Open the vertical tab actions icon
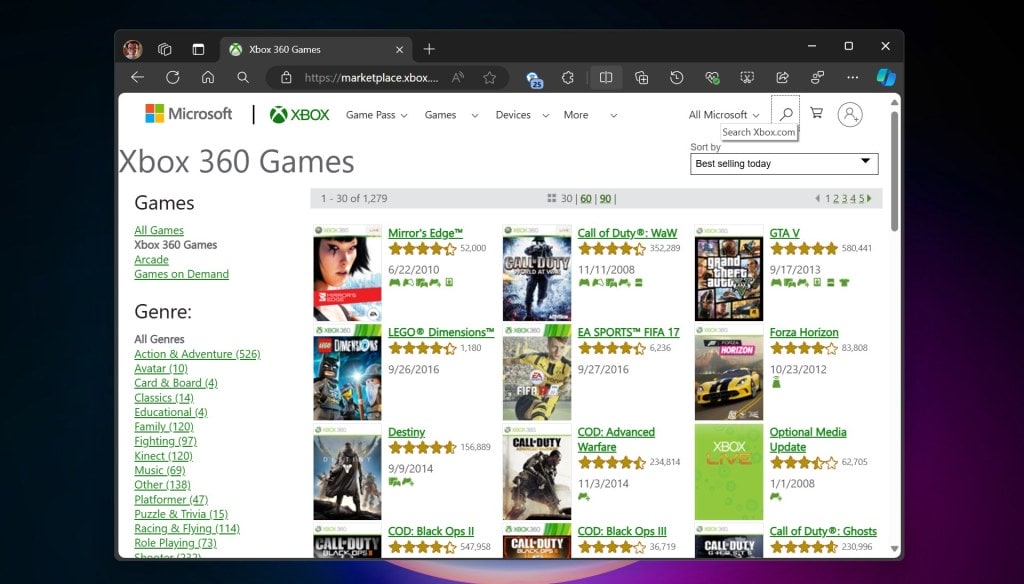This screenshot has width=1024, height=584. (198, 49)
